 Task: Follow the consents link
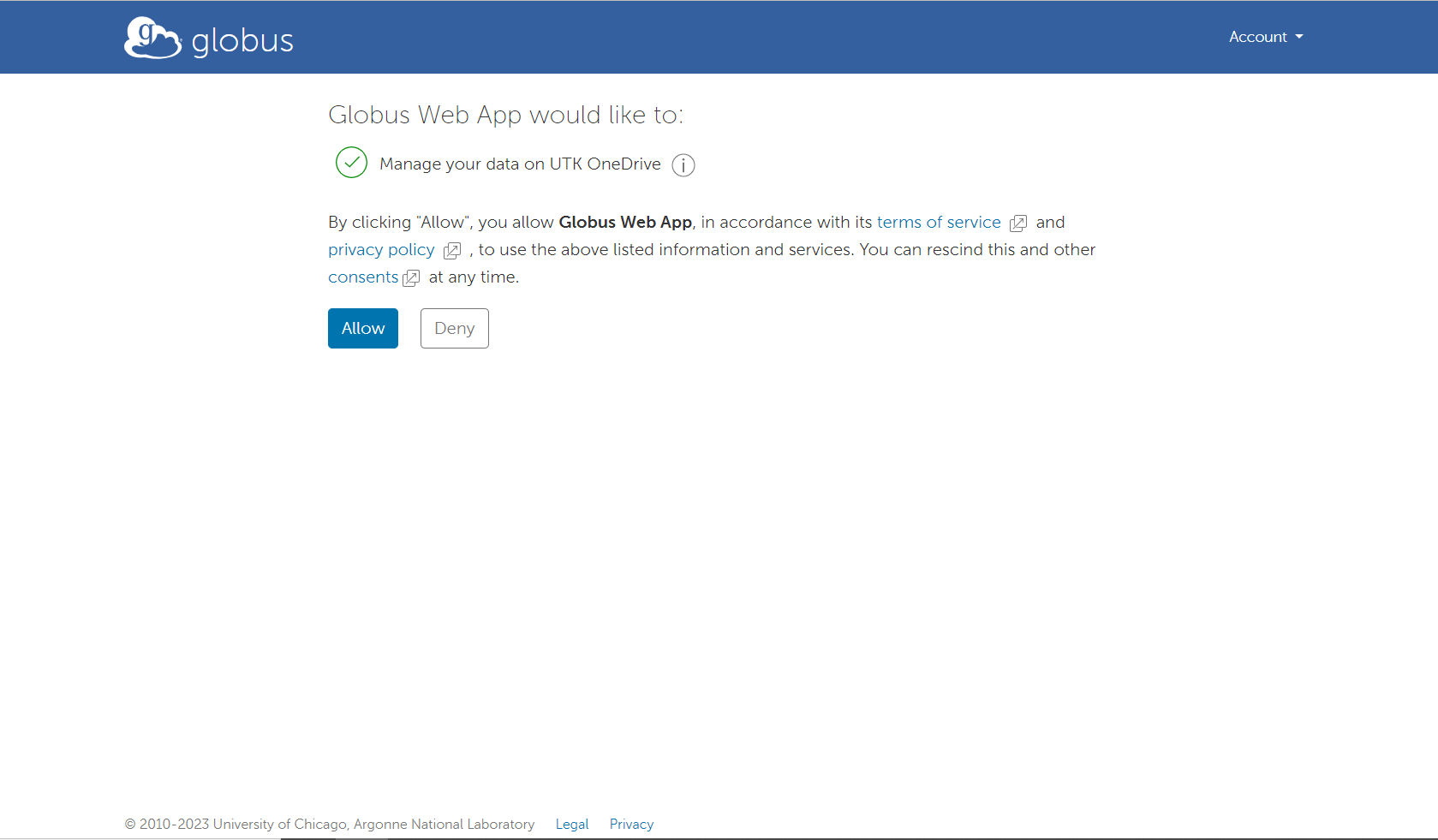[x=363, y=277]
